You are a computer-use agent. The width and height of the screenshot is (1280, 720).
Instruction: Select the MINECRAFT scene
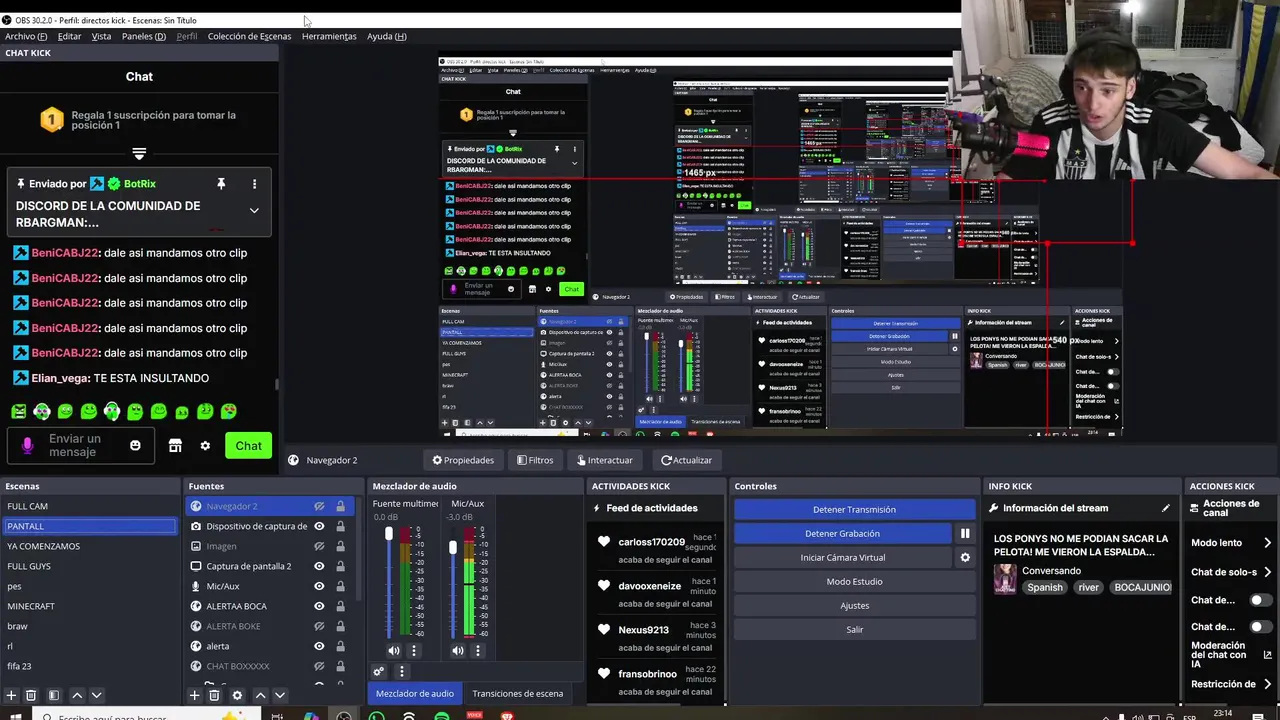tap(90, 606)
